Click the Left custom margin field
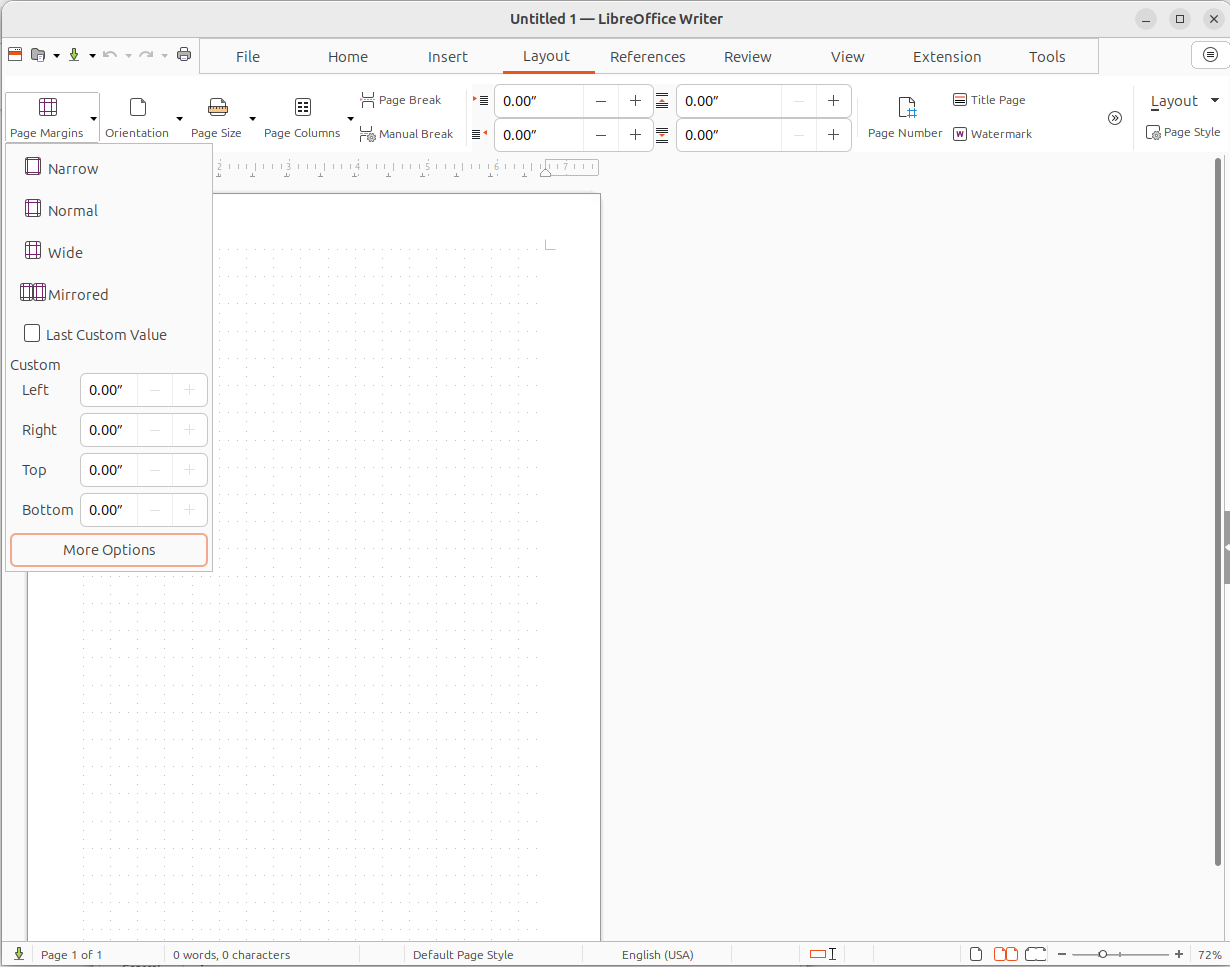 (109, 390)
